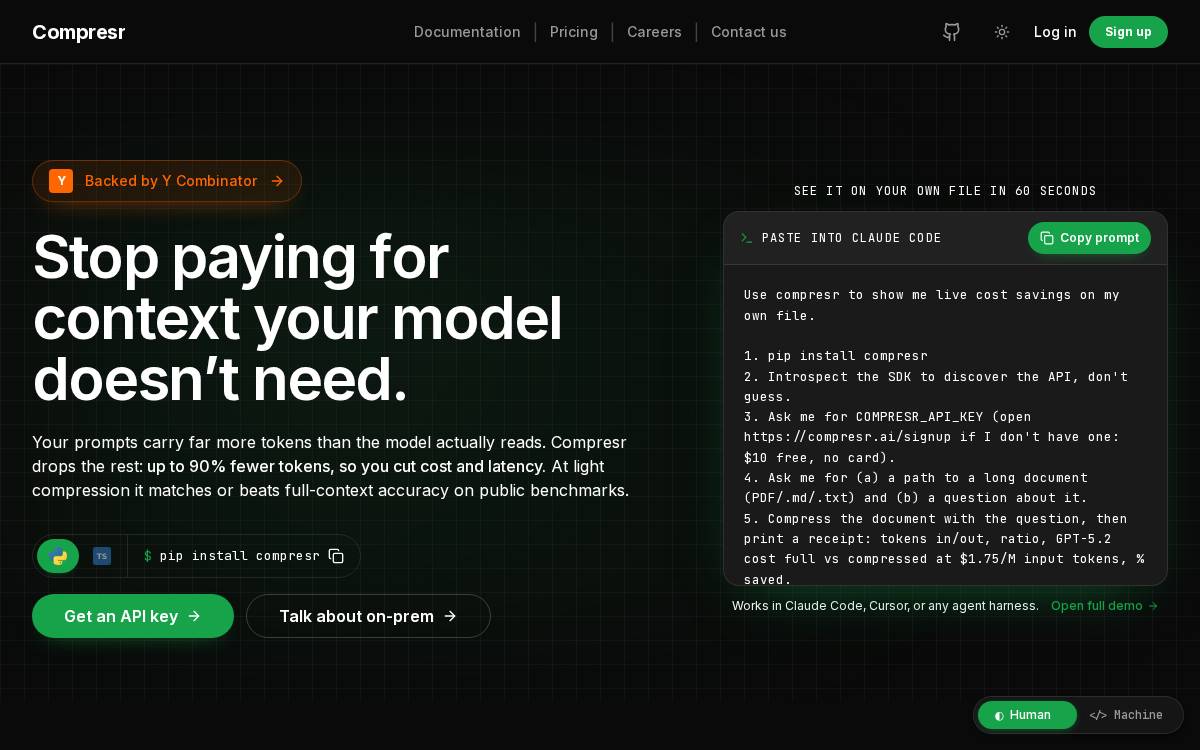Open the Backed by Y Combinator badge
The height and width of the screenshot is (750, 1200).
(x=167, y=181)
